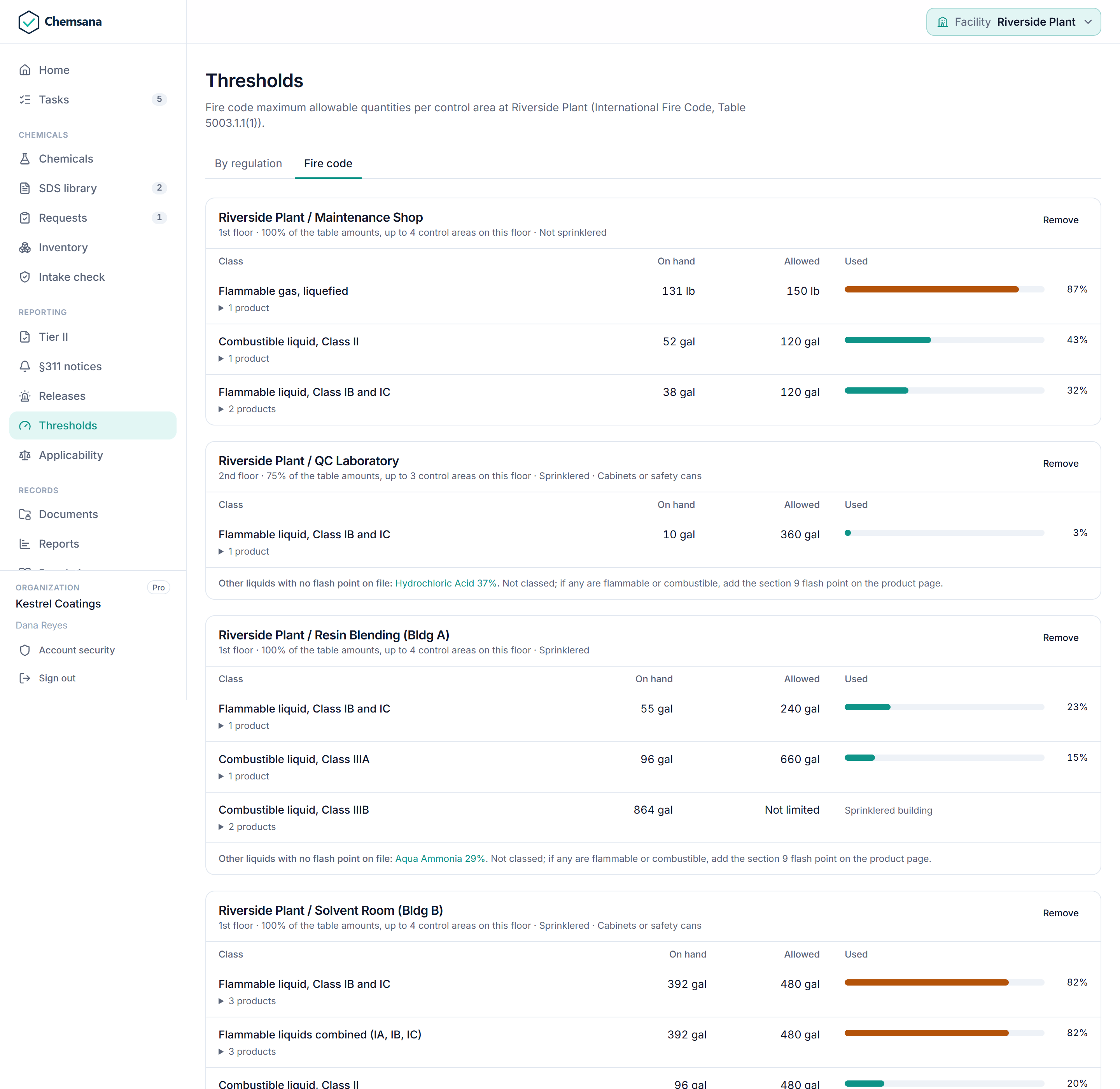Viewport: 1120px width, 1089px height.
Task: Open the Facility Riverside Plant dropdown
Action: 1013,22
